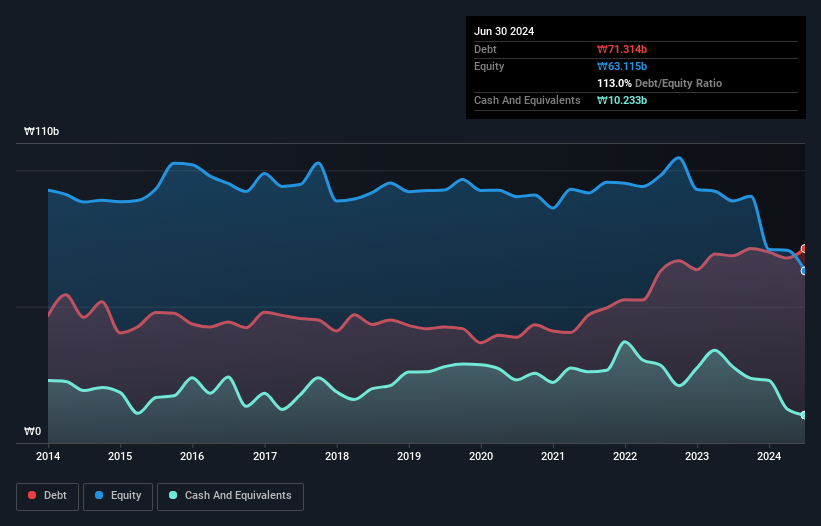Click the Cash And Equivalents tooltip label
The image size is (821, 526).
527,100
